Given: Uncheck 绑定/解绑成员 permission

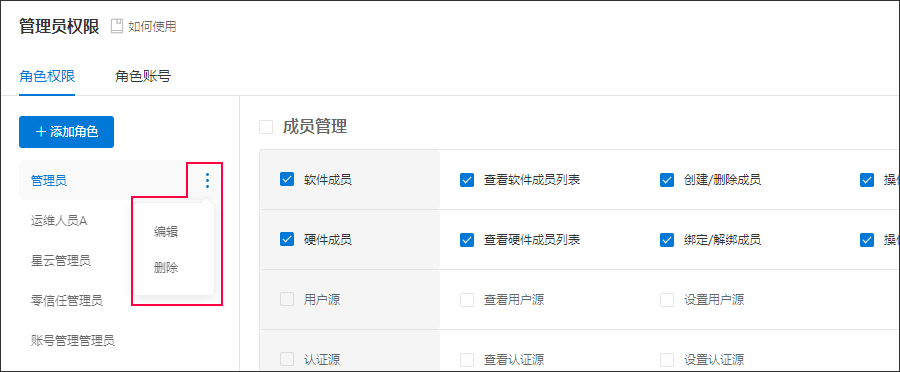Looking at the screenshot, I should (x=666, y=239).
